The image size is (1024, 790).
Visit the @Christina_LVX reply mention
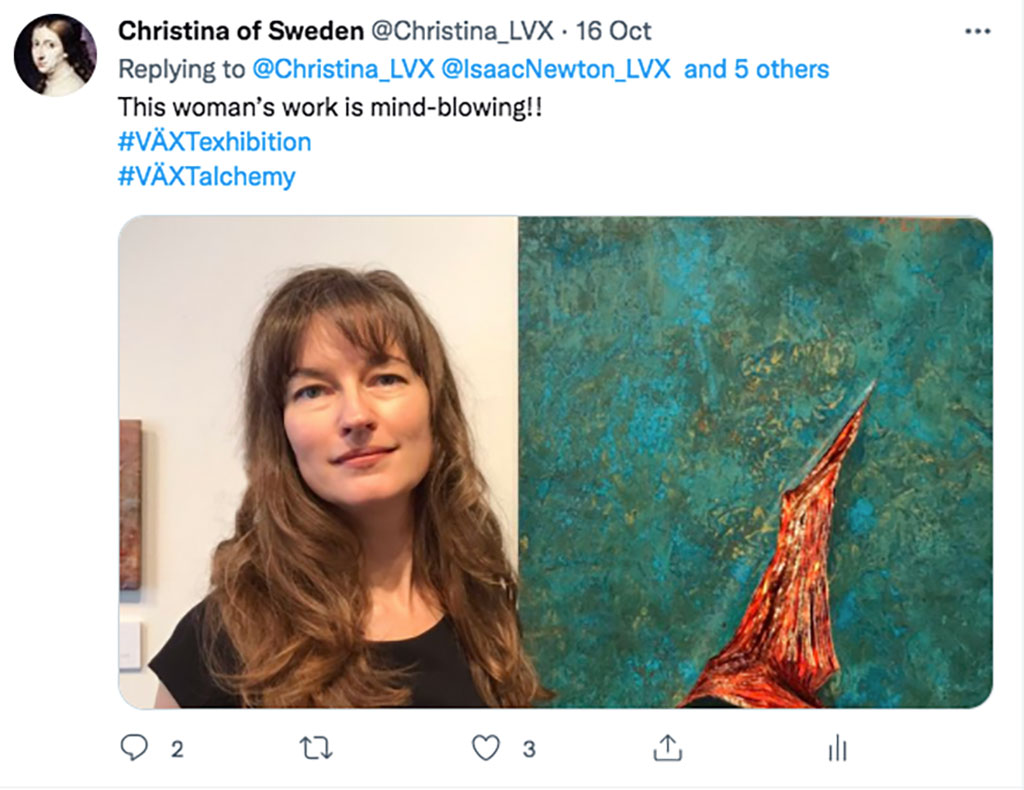tap(343, 69)
